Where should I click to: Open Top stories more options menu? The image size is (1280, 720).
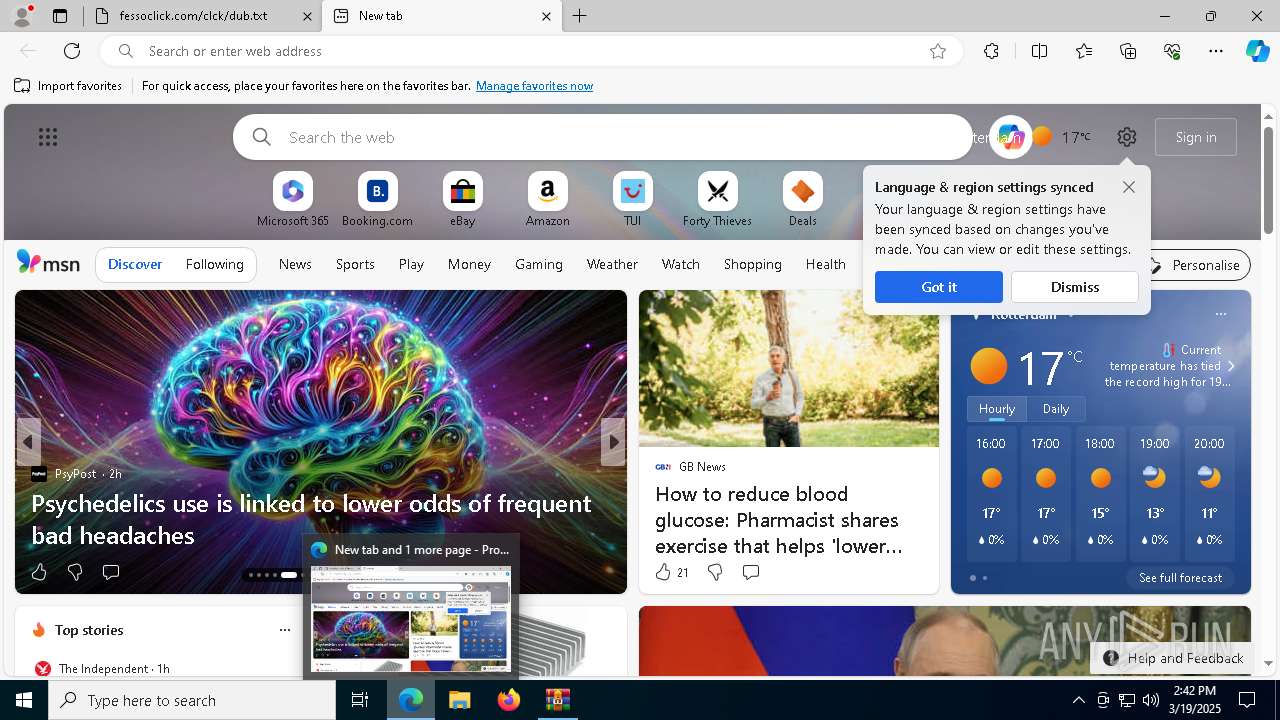click(285, 630)
